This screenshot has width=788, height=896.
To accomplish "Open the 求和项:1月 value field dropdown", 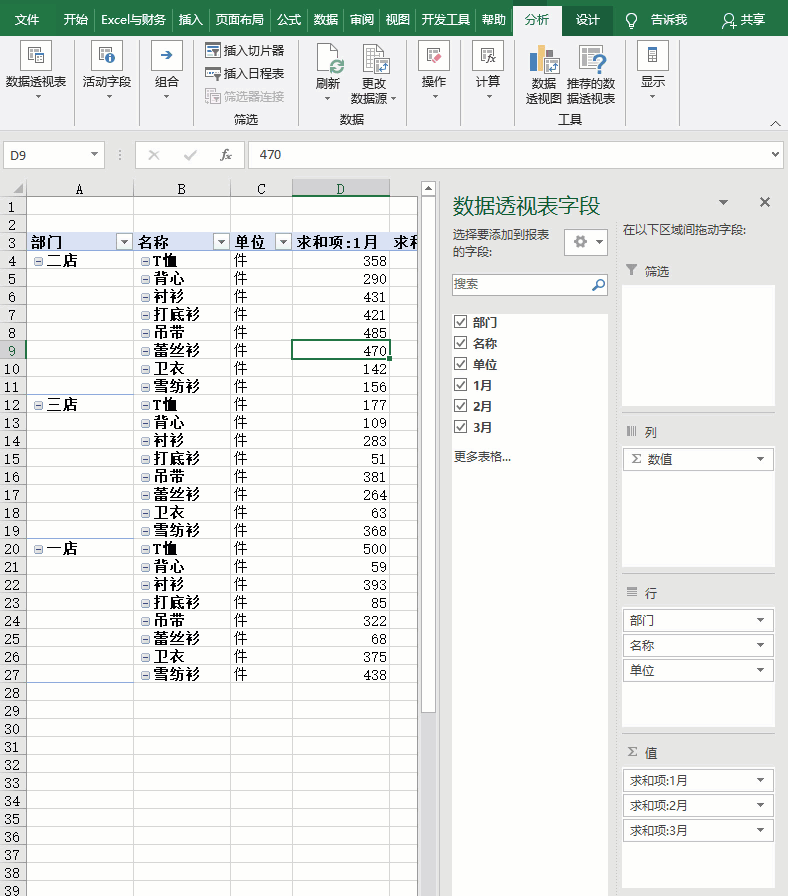I will (761, 780).
